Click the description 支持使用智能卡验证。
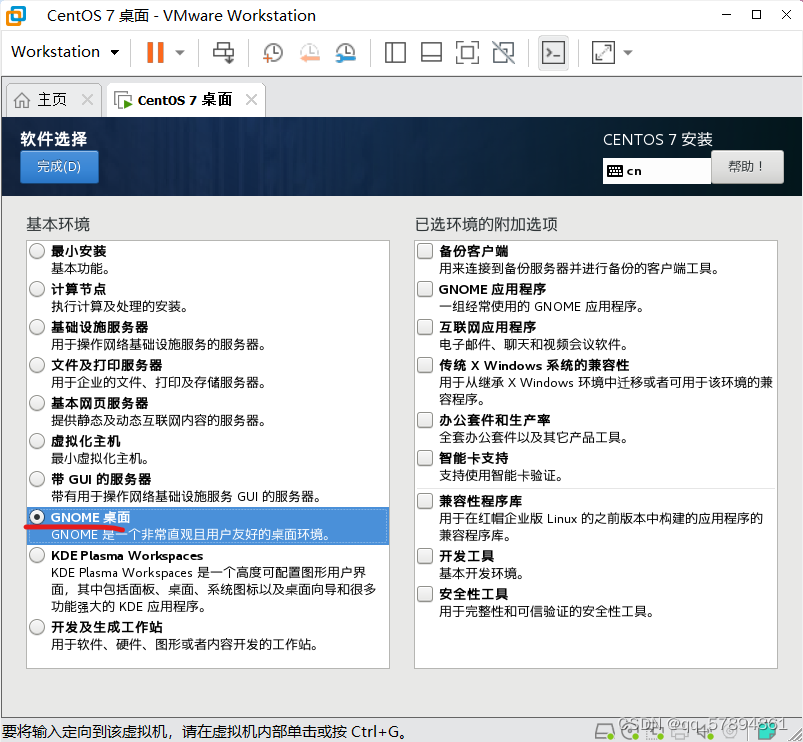This screenshot has width=803, height=742. (501, 475)
